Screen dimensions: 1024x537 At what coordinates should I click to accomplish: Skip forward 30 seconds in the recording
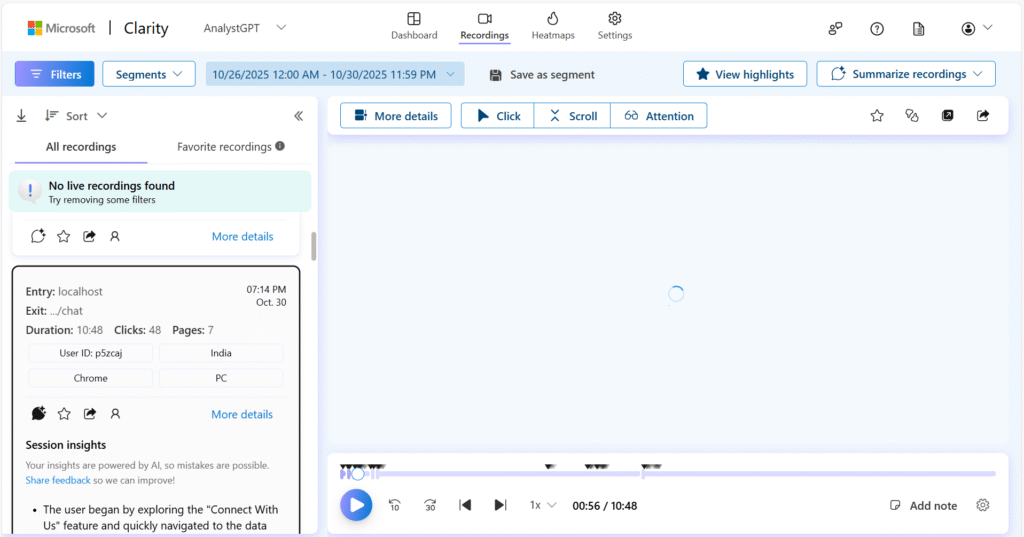click(430, 505)
